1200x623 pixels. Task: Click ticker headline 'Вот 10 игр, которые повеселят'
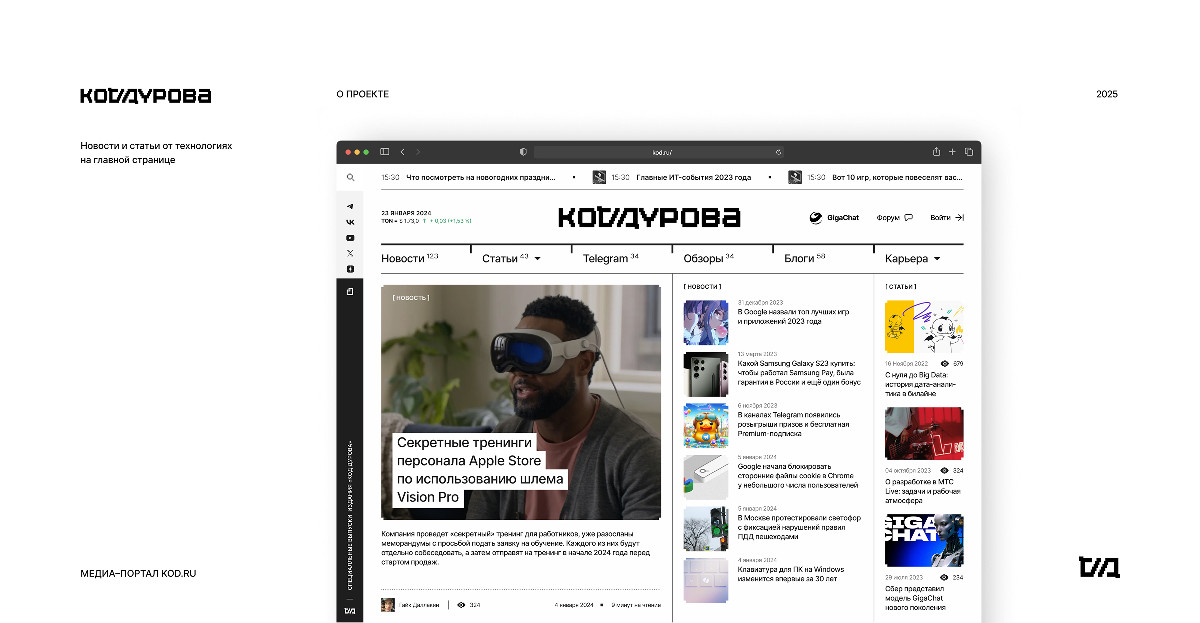click(897, 177)
